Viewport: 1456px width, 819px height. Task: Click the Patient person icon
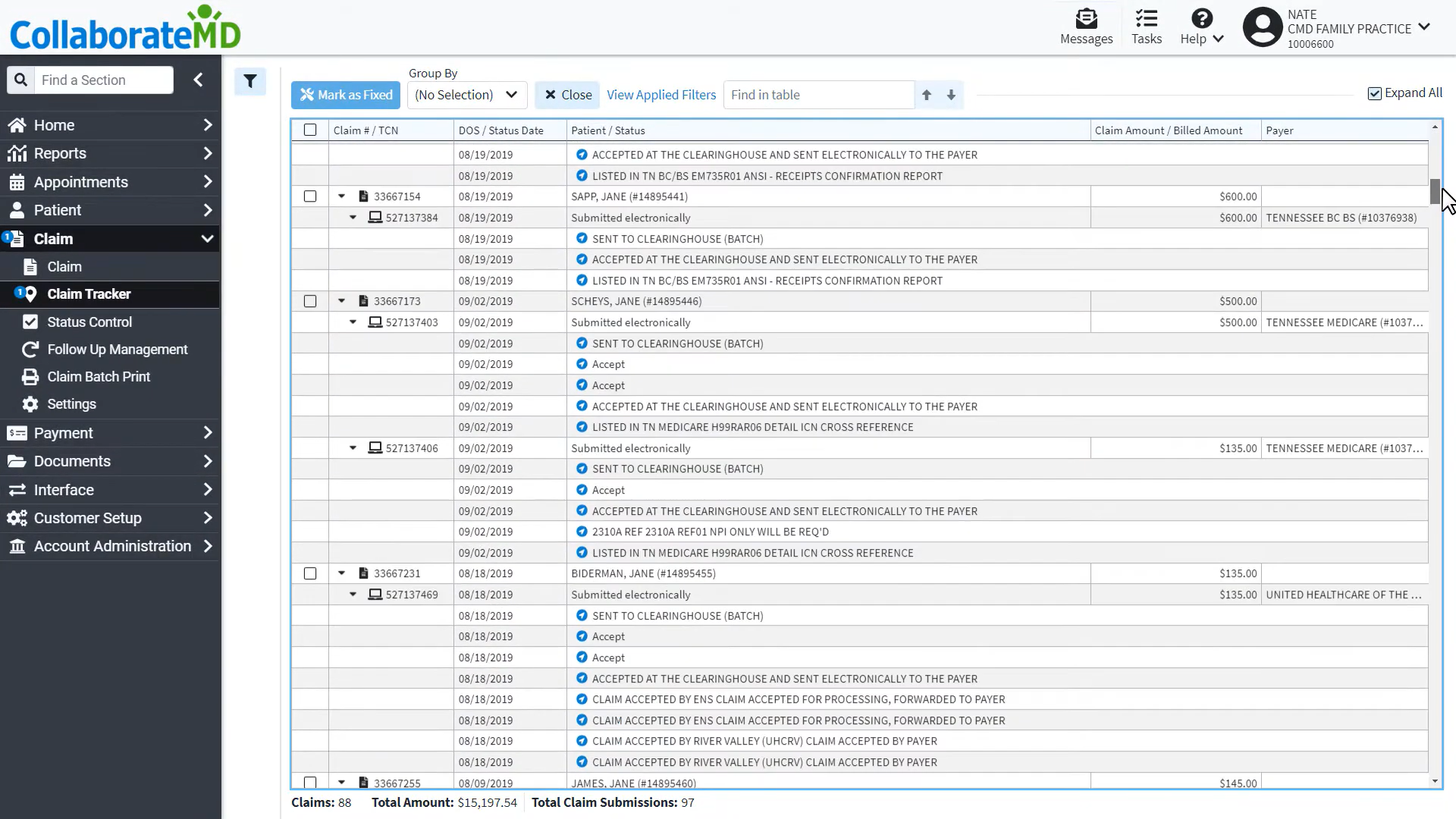click(17, 210)
